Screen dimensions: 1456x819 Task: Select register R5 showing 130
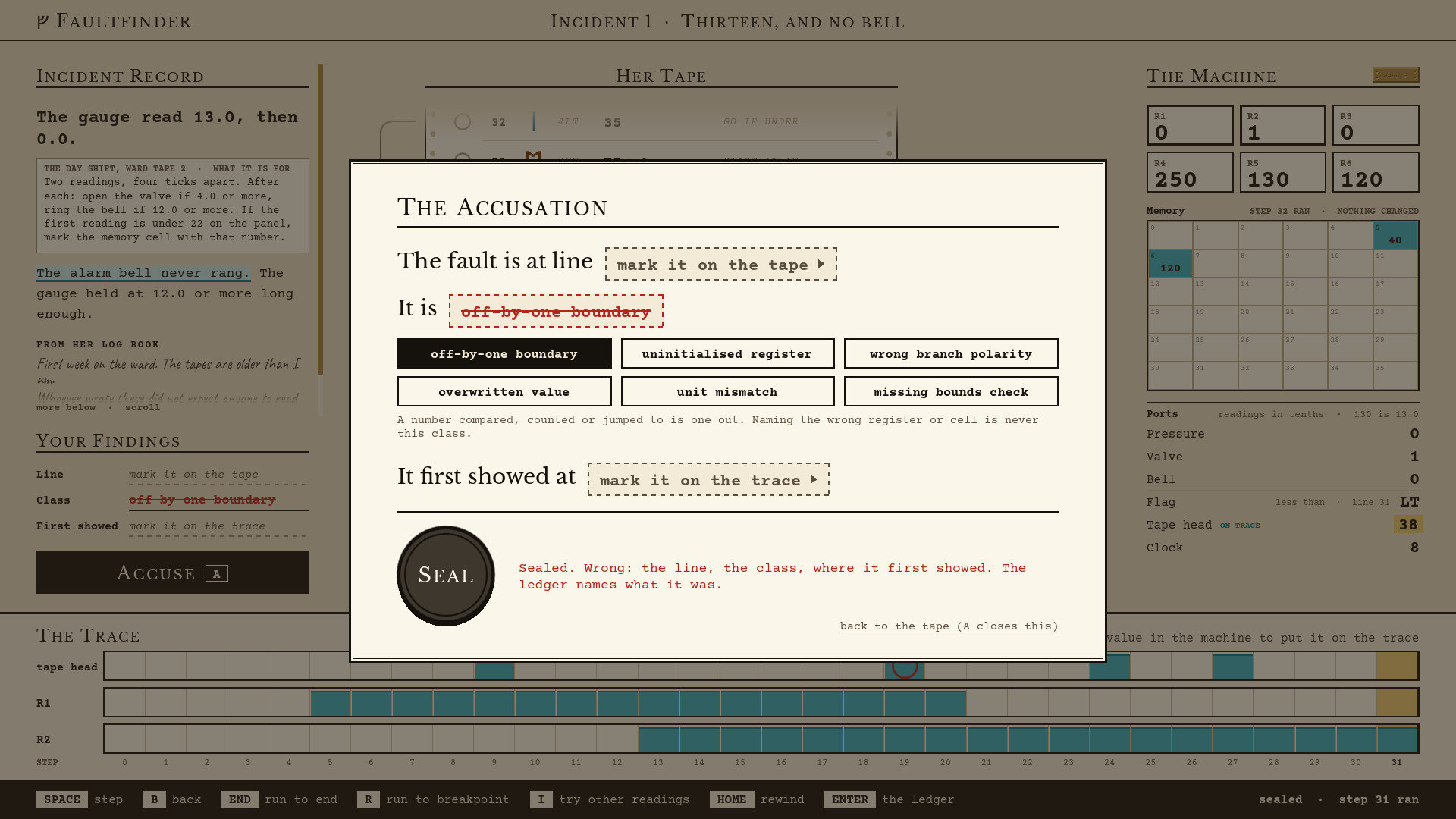1283,172
